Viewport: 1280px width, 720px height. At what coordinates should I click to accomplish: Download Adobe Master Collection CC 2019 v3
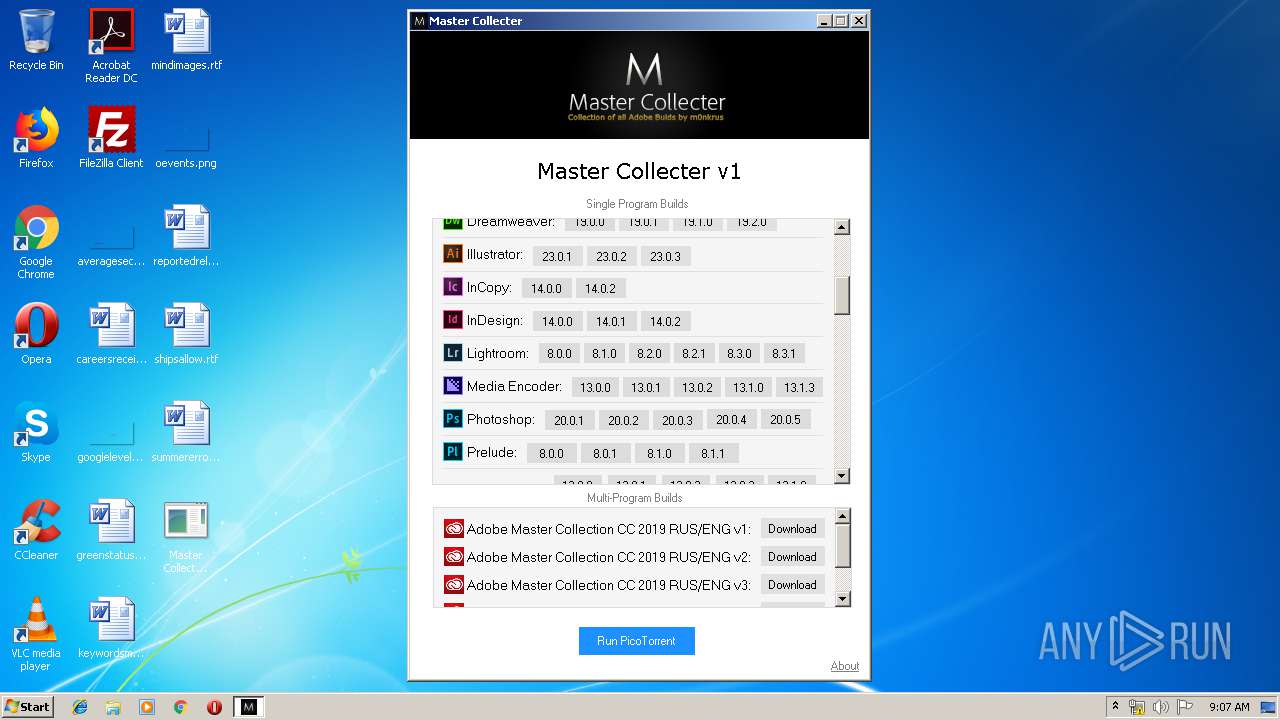792,585
